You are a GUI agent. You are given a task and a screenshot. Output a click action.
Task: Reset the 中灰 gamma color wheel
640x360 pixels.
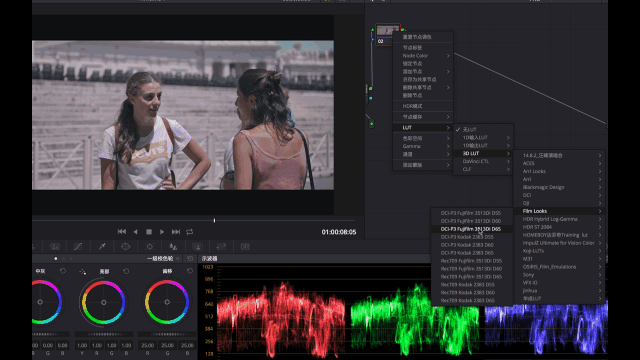coord(63,271)
